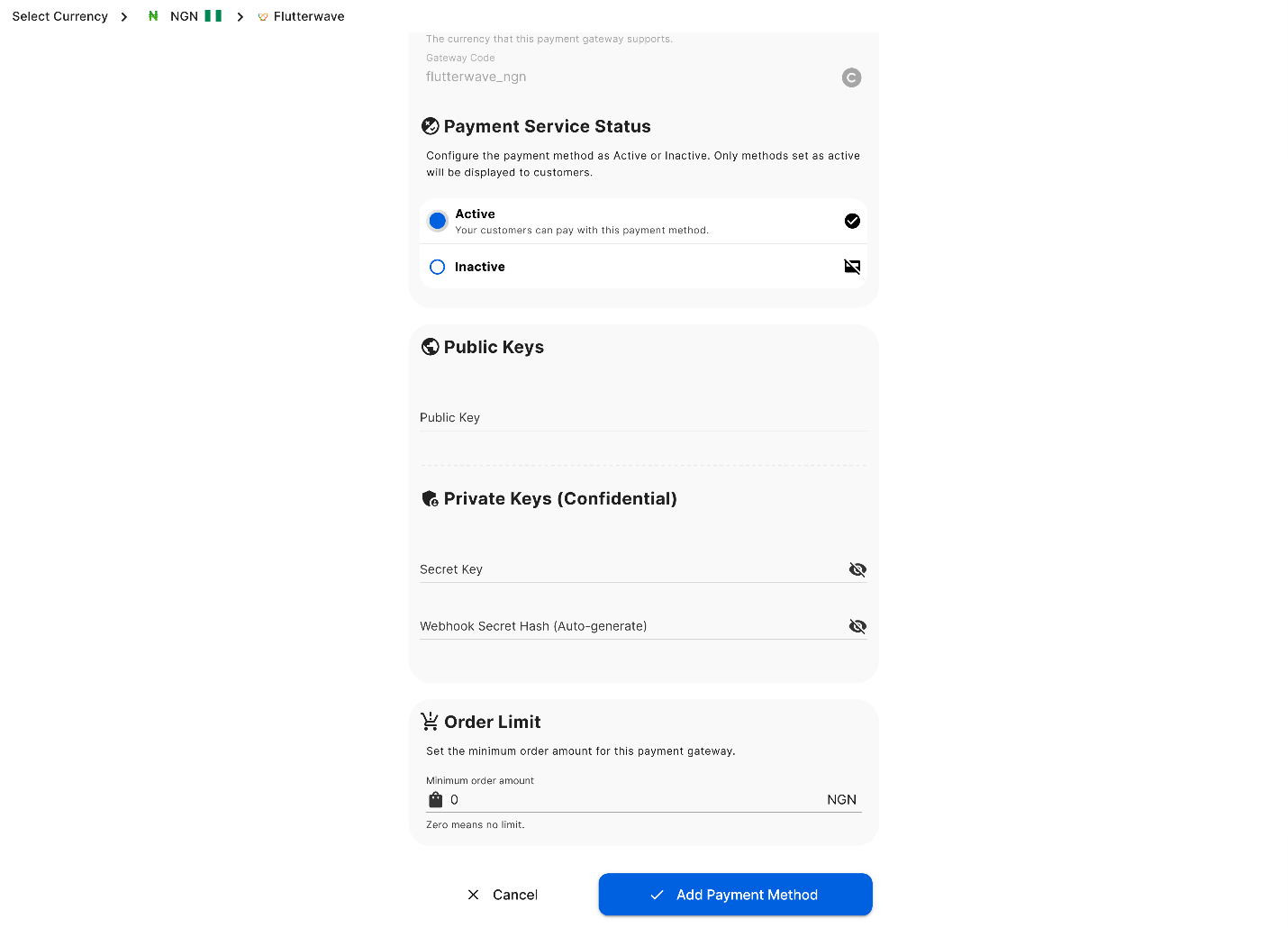1288x928 pixels.
Task: Open the NGN breadcrumb item
Action: click(x=184, y=16)
